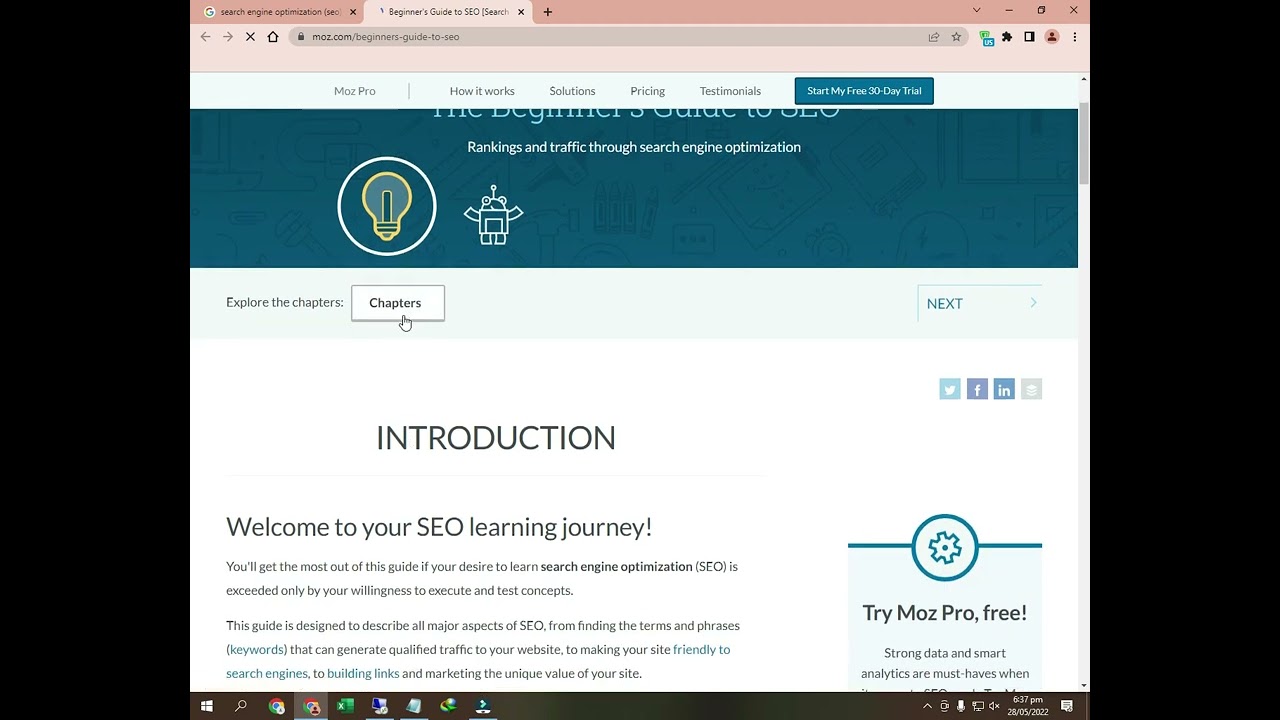Share the guide on Twitter
This screenshot has height=720, width=1280.
pos(949,389)
